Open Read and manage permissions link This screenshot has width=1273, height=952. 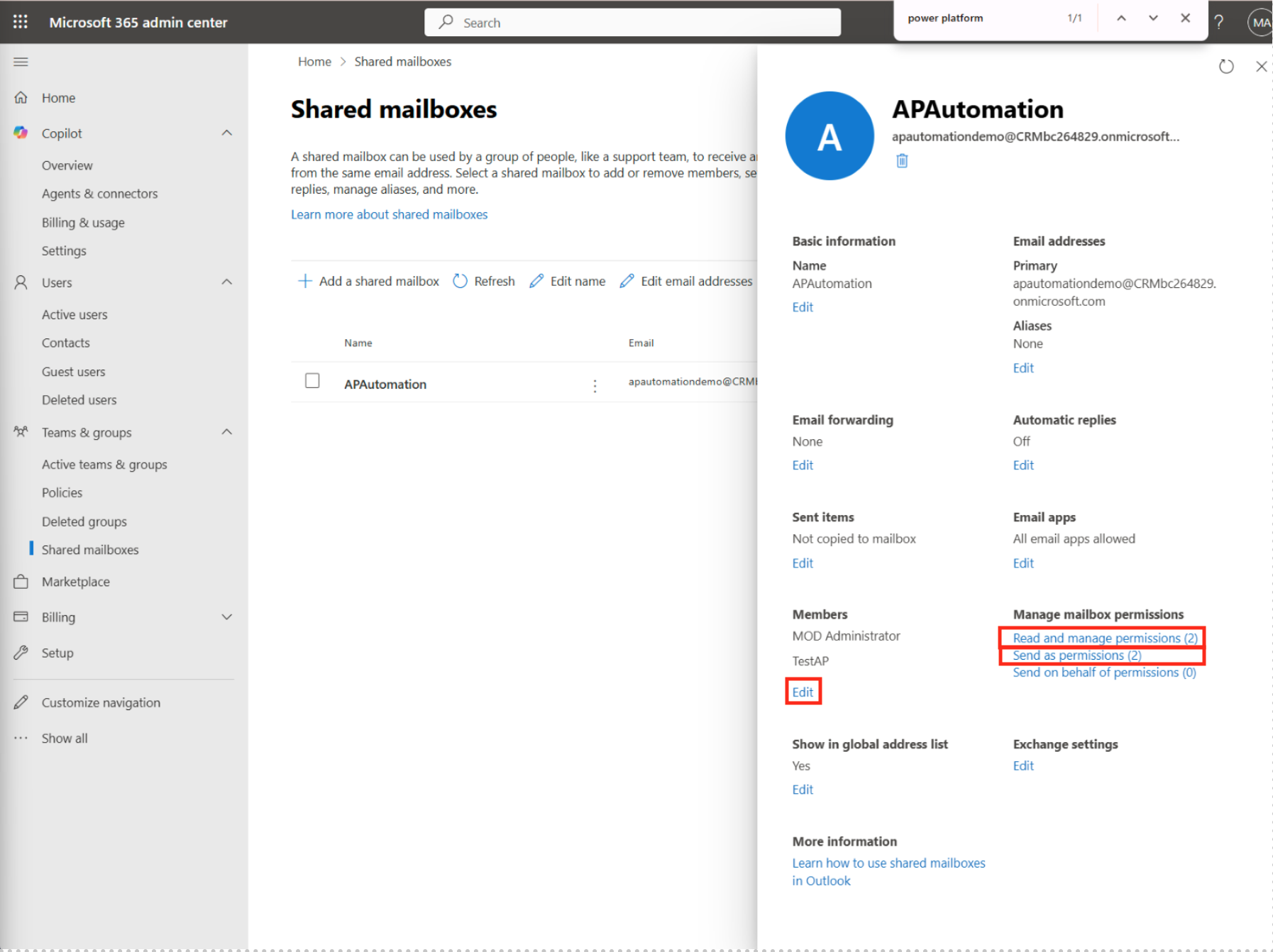1104,638
